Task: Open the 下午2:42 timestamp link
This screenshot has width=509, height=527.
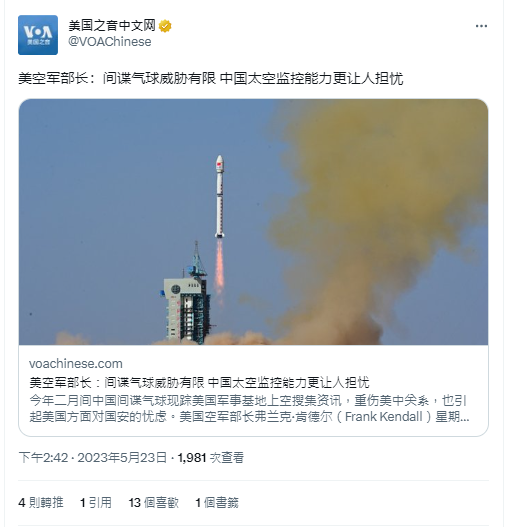Action: (x=43, y=458)
